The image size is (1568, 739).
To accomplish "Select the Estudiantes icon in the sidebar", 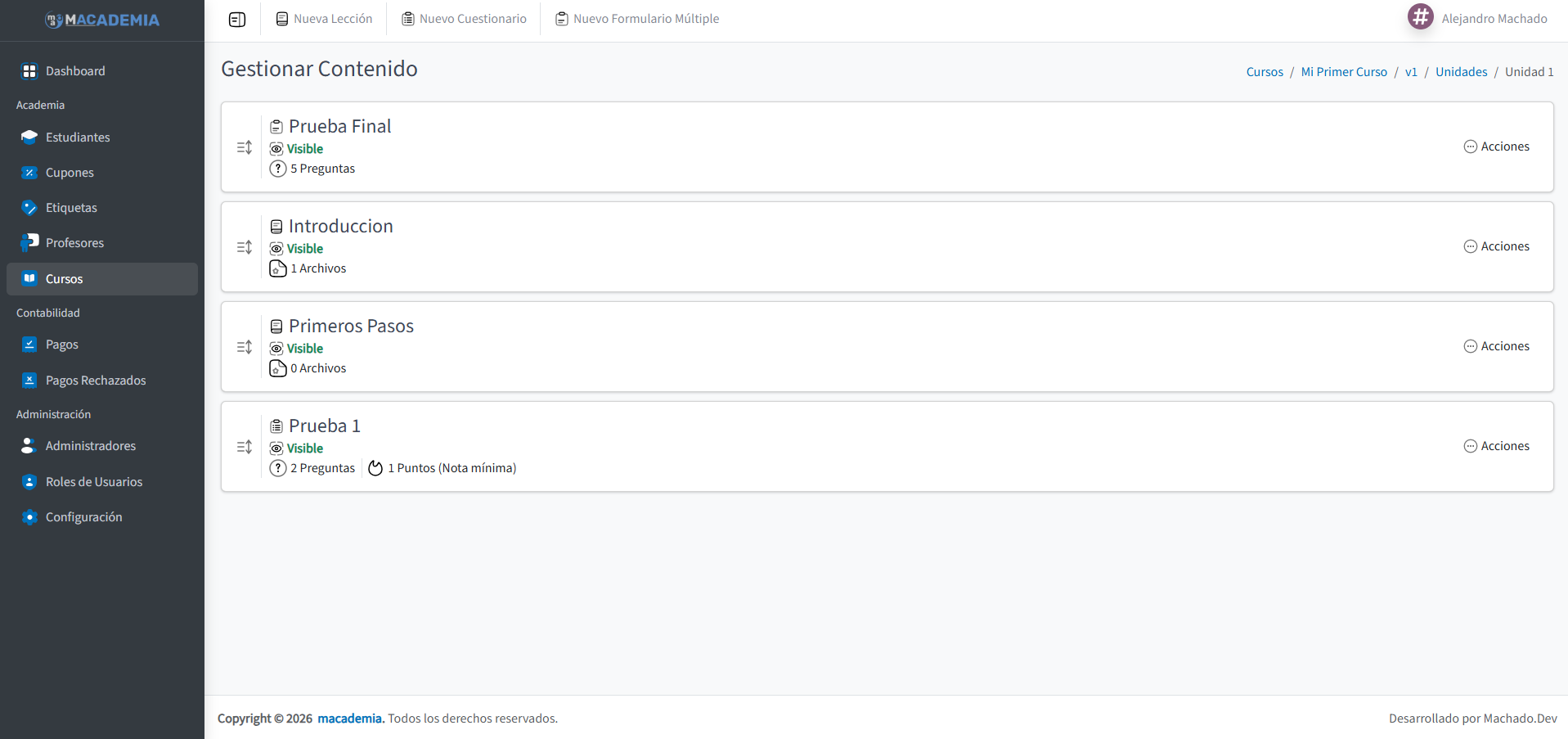I will click(x=29, y=137).
